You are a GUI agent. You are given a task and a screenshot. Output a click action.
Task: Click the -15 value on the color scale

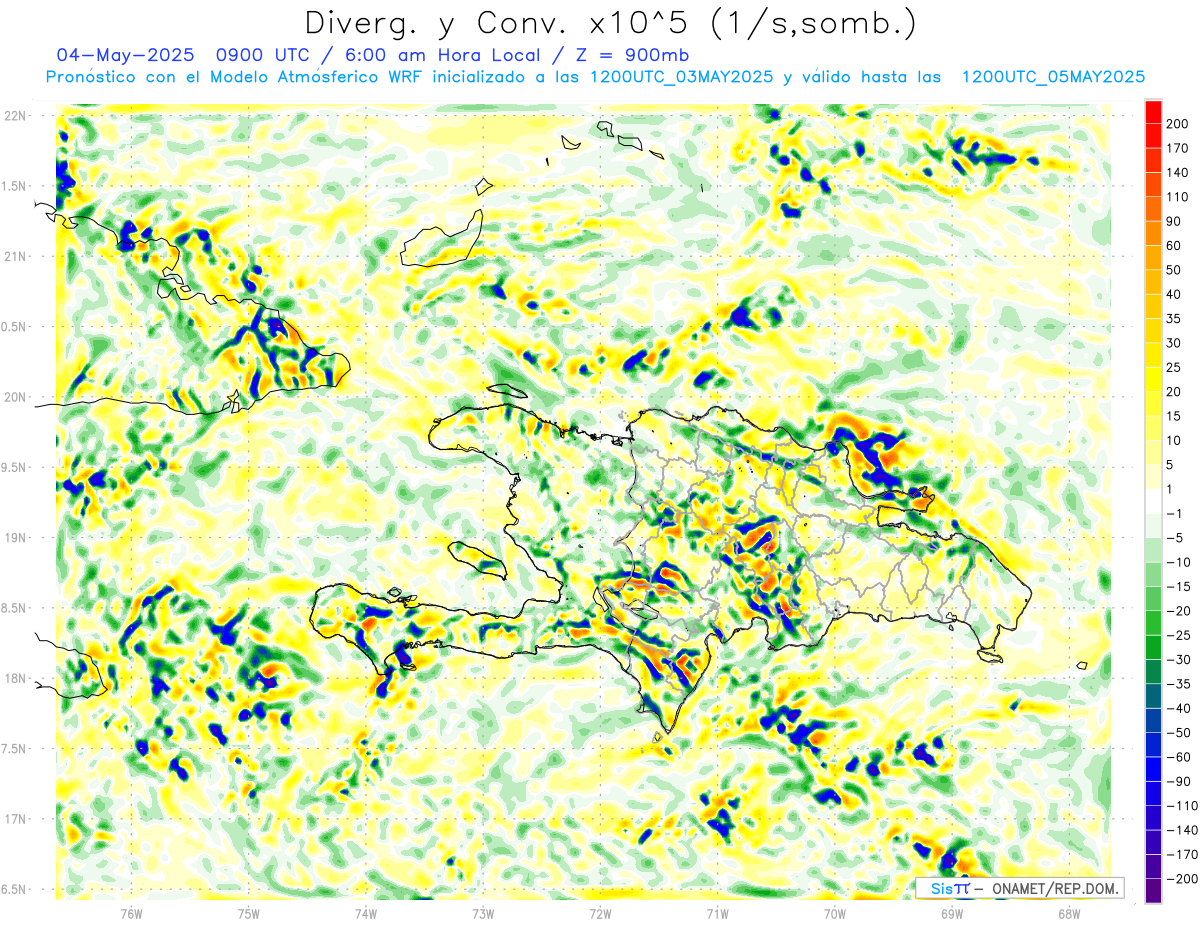pyautogui.click(x=1179, y=586)
